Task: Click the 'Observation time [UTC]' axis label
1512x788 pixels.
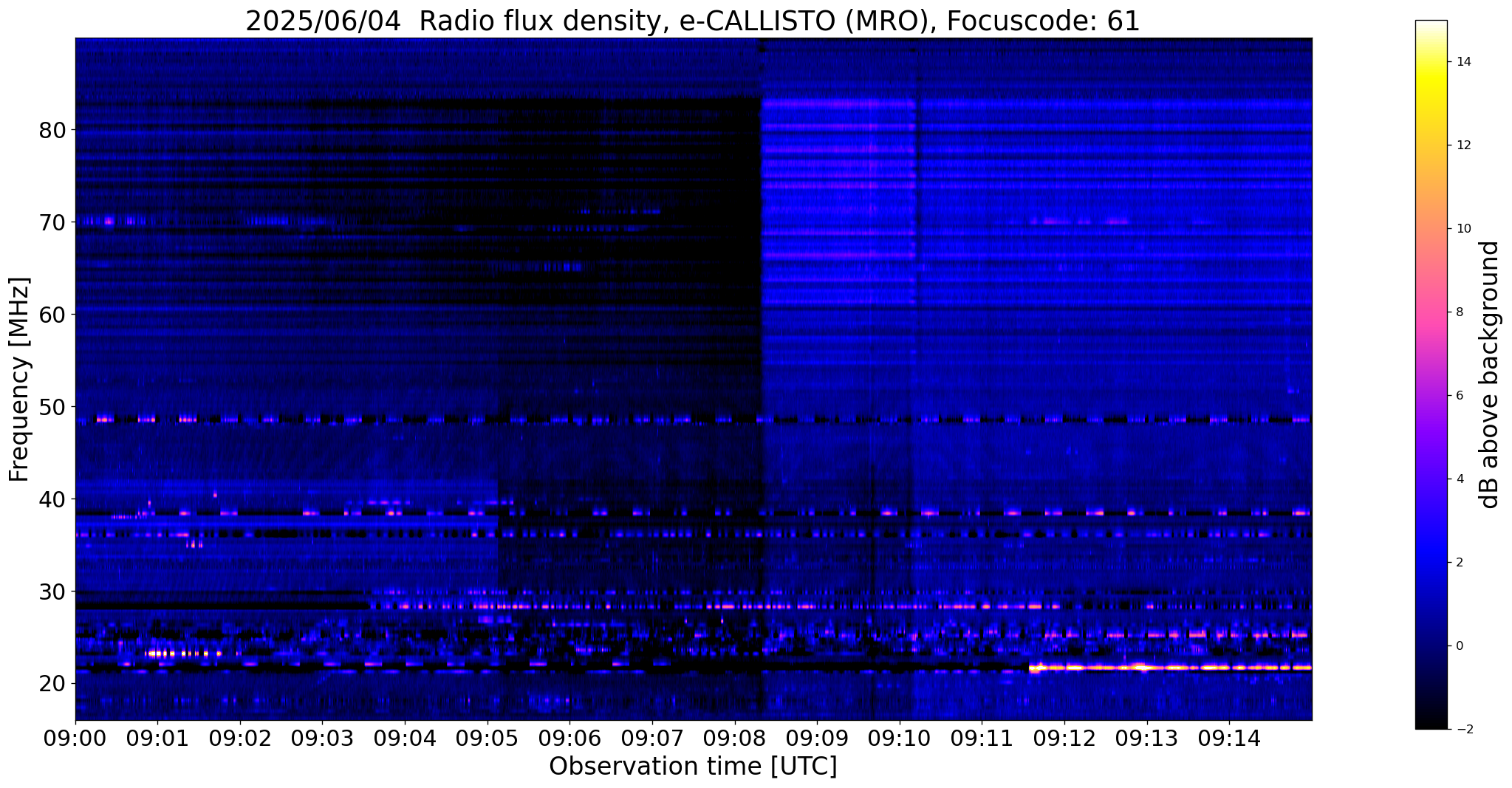Action: (693, 767)
